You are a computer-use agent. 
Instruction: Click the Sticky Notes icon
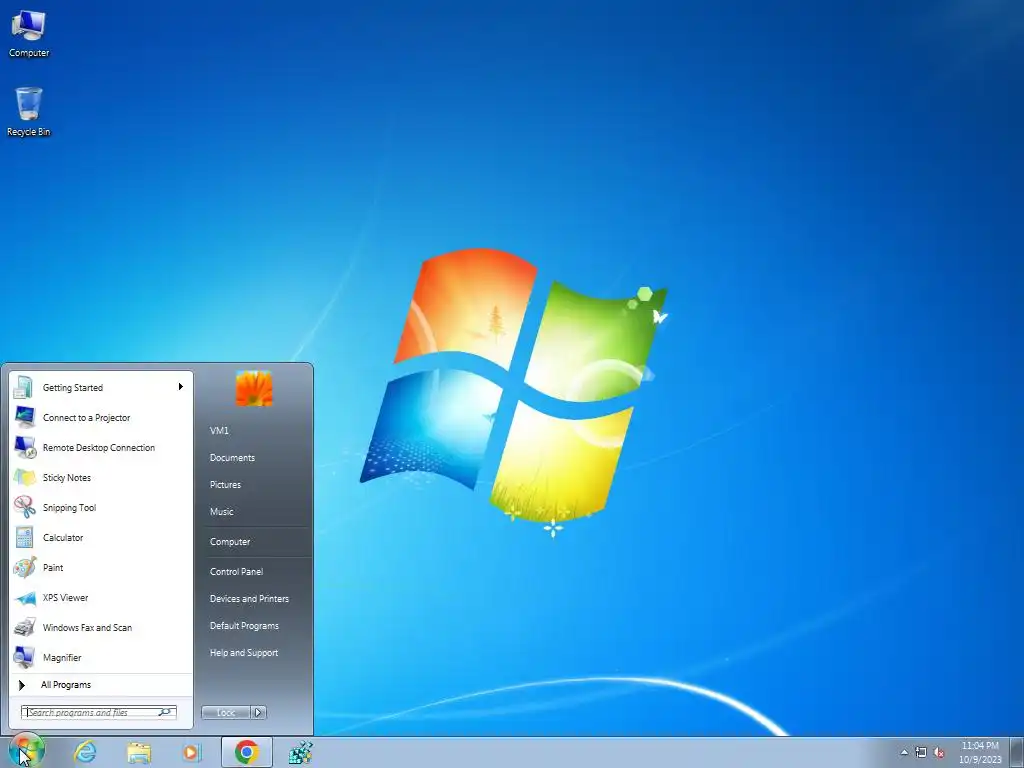point(25,477)
